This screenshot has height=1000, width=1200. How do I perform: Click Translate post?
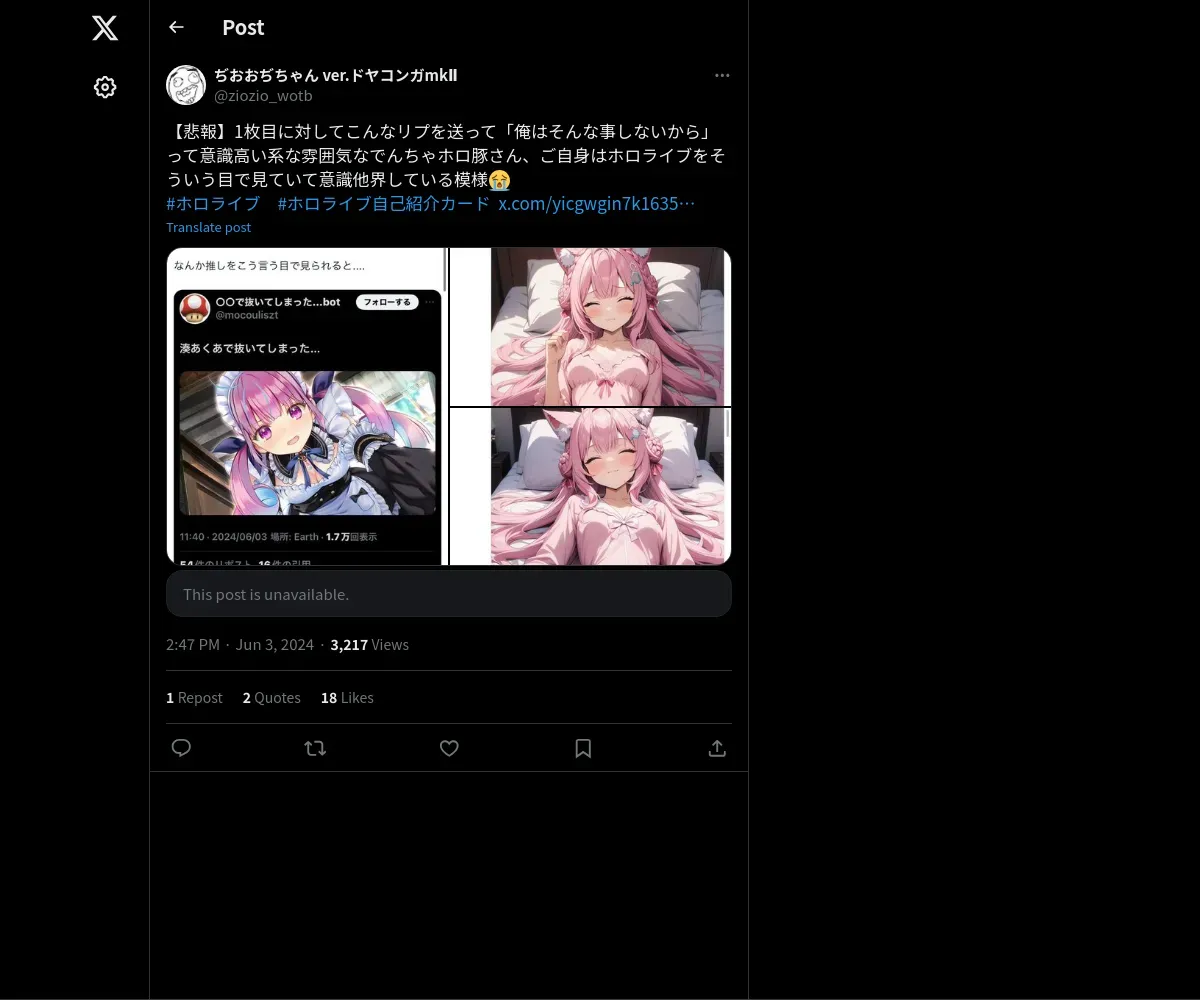click(208, 227)
